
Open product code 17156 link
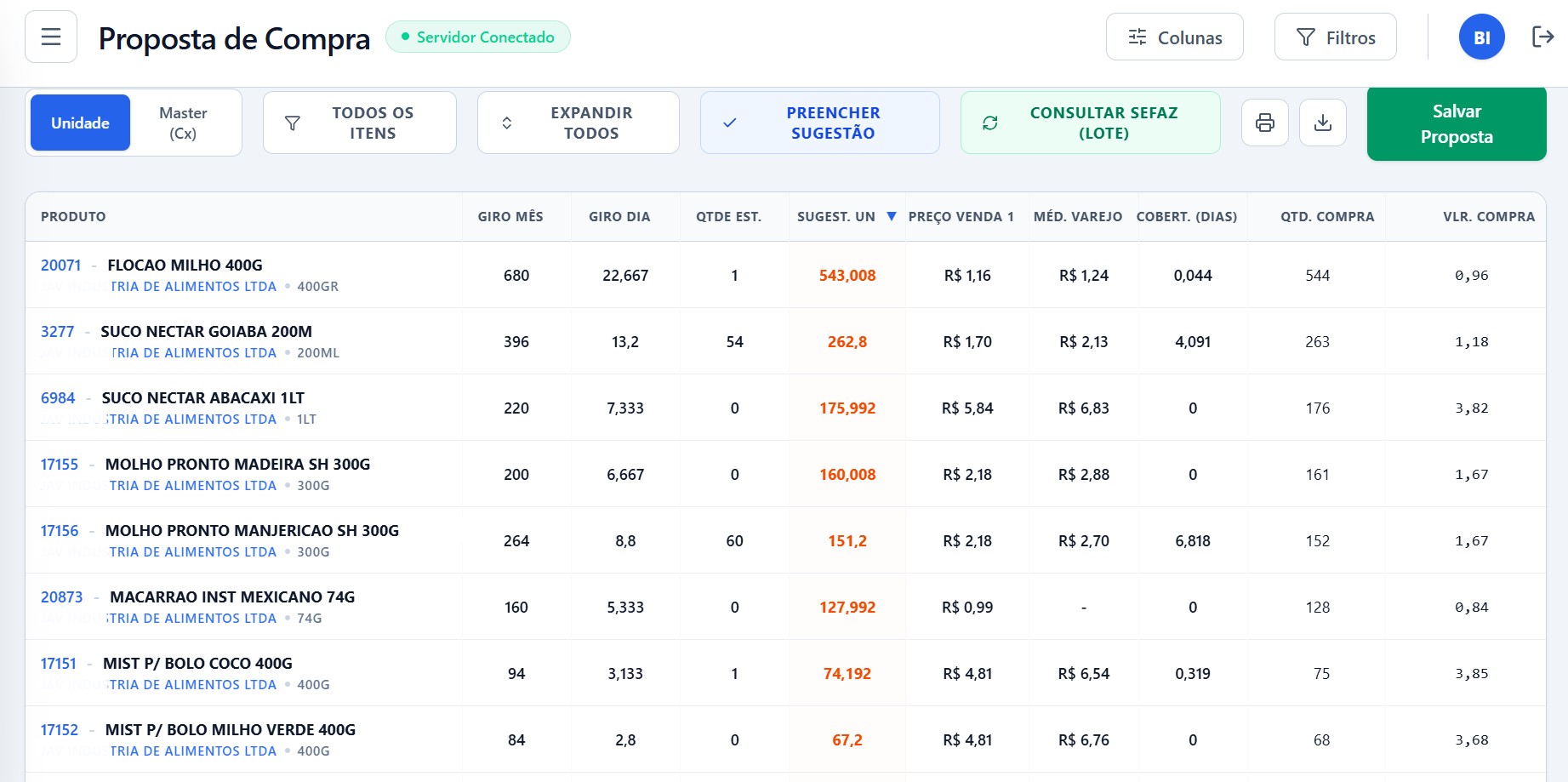(60, 531)
